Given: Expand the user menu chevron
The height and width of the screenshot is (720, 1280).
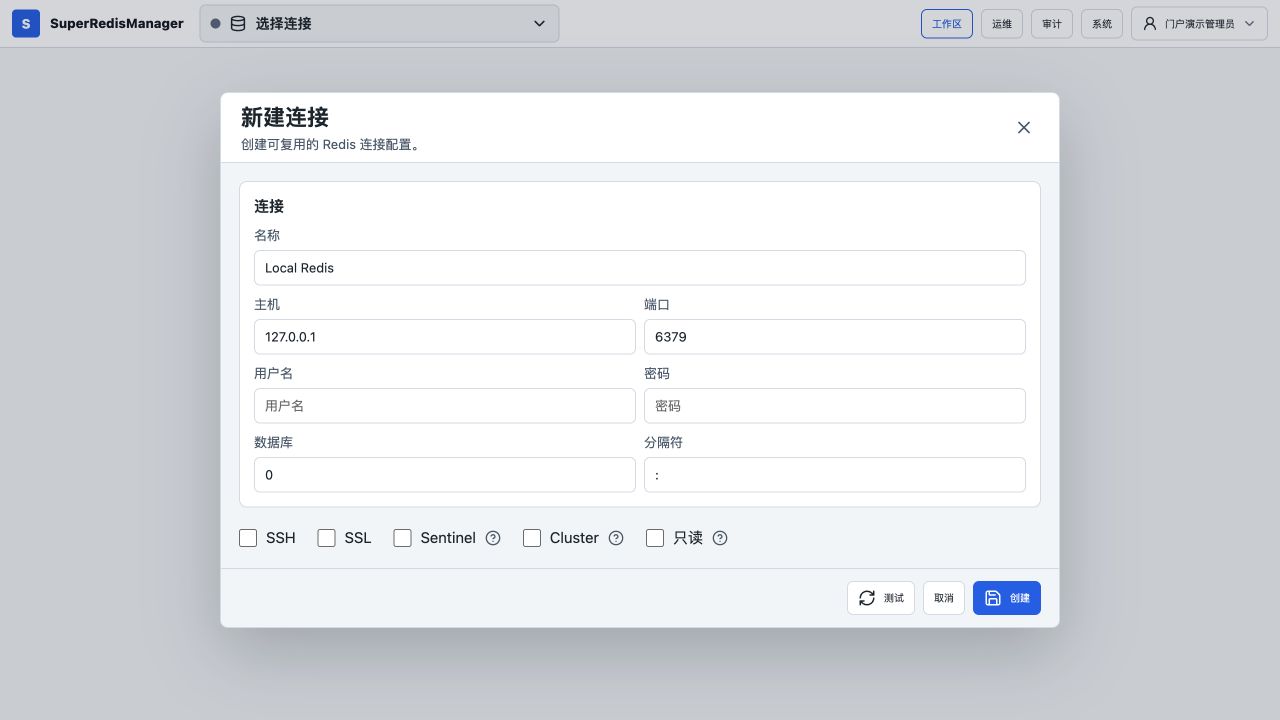Looking at the screenshot, I should point(1249,23).
